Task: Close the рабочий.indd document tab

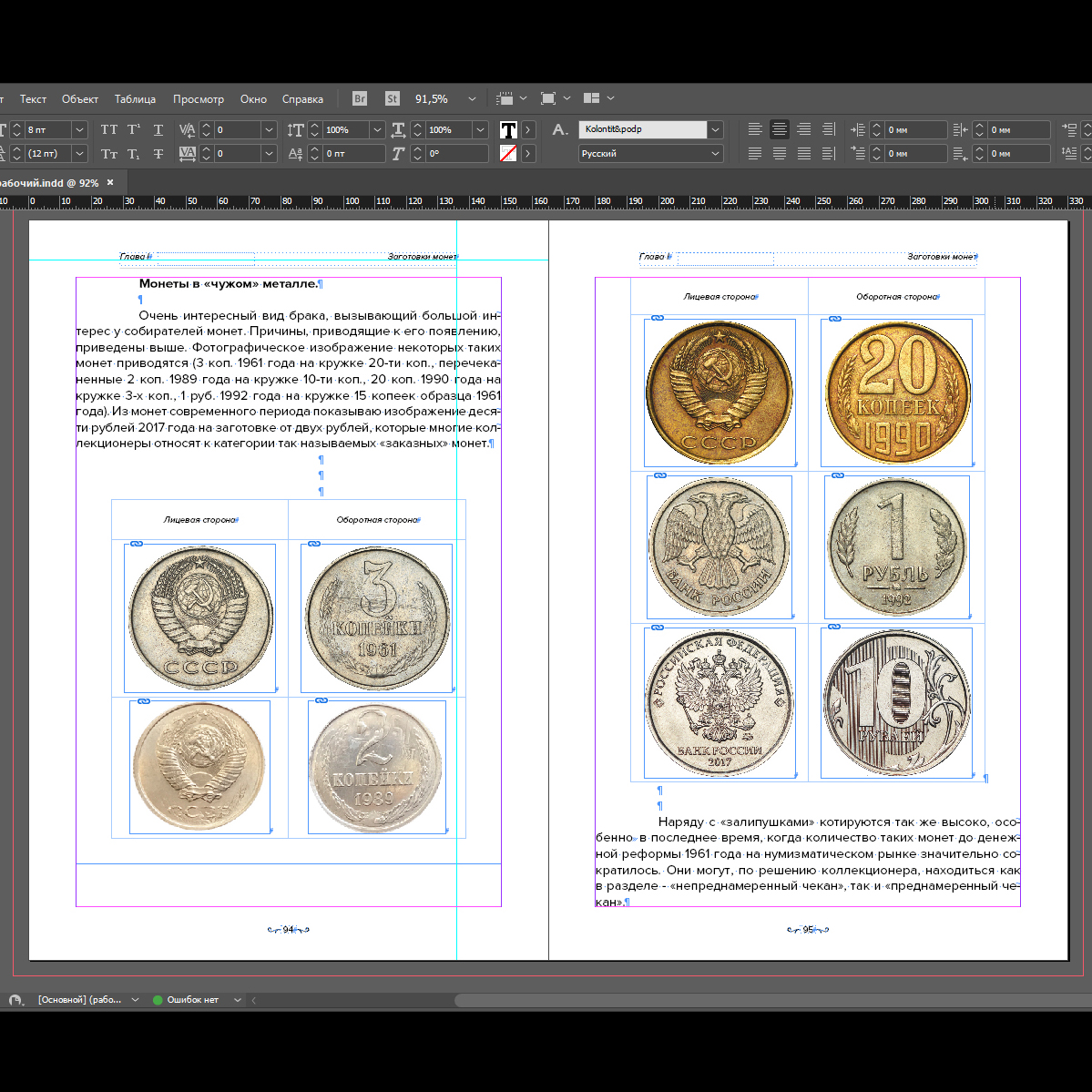Action: click(110, 182)
